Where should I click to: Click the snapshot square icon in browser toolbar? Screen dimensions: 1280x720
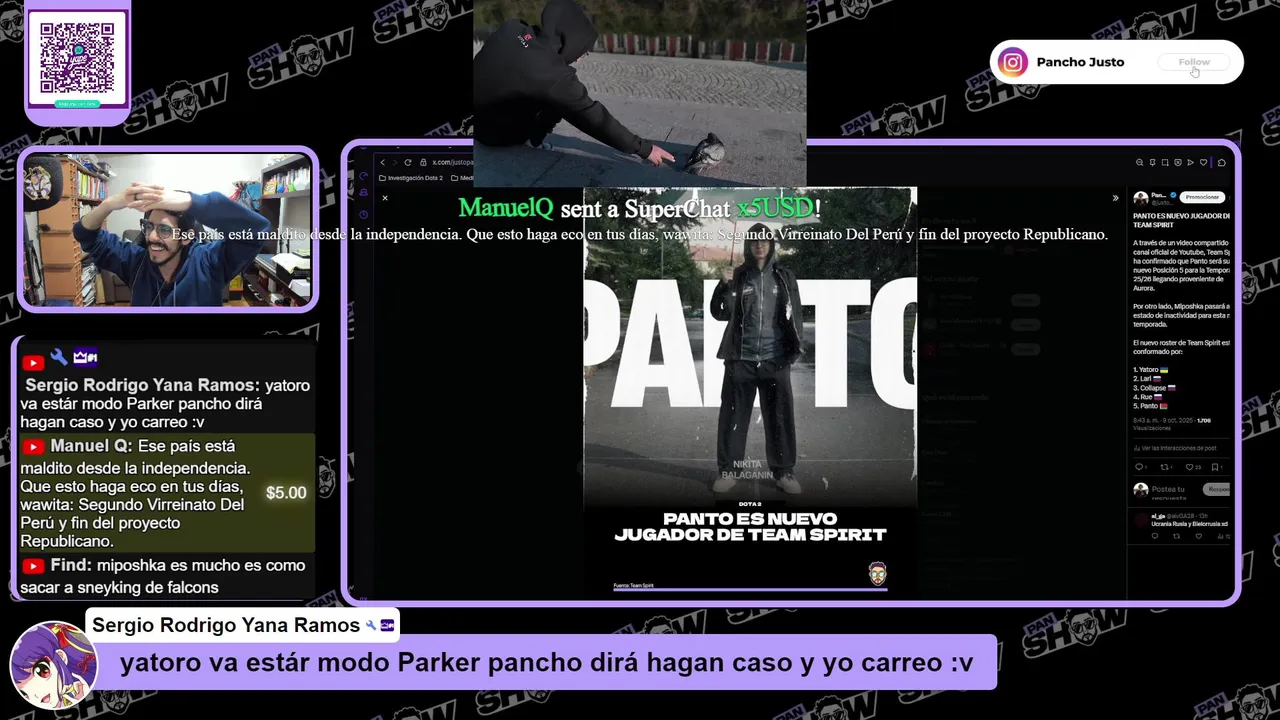(x=1165, y=162)
